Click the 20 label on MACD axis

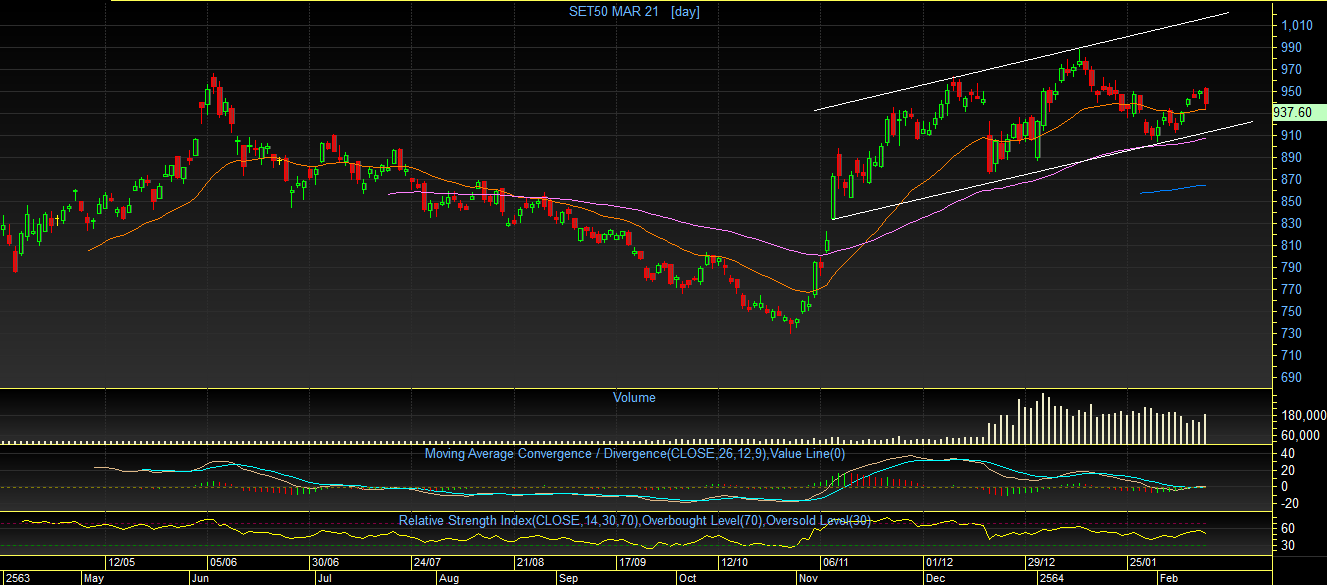1288,470
